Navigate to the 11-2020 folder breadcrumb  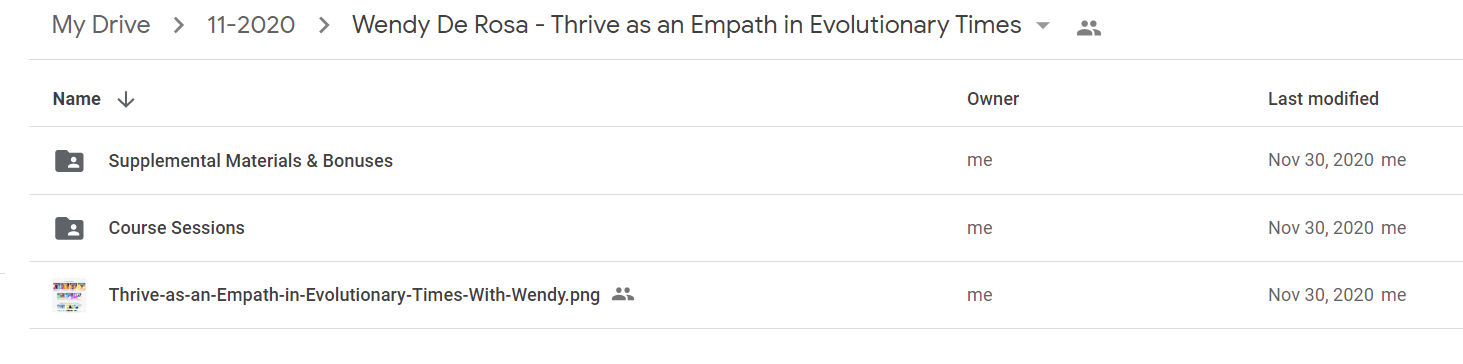(x=251, y=25)
